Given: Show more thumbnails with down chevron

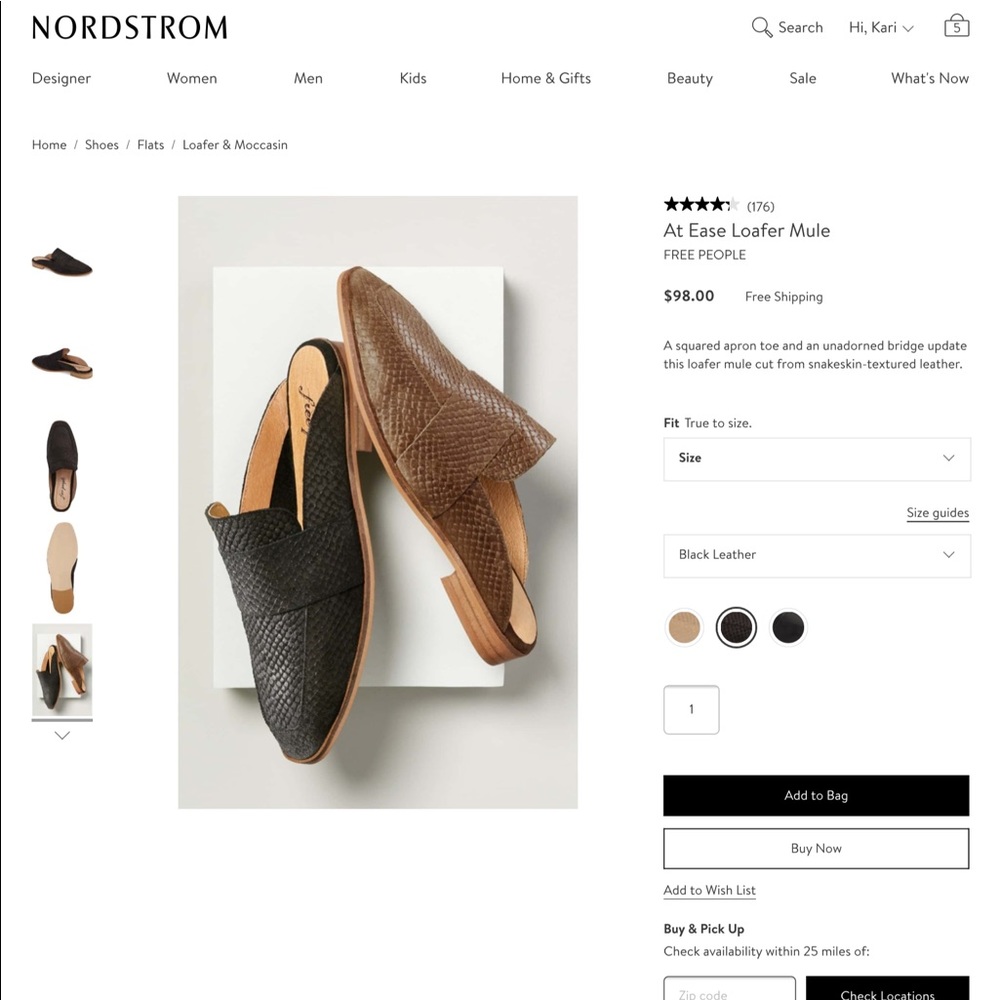Looking at the screenshot, I should [62, 735].
